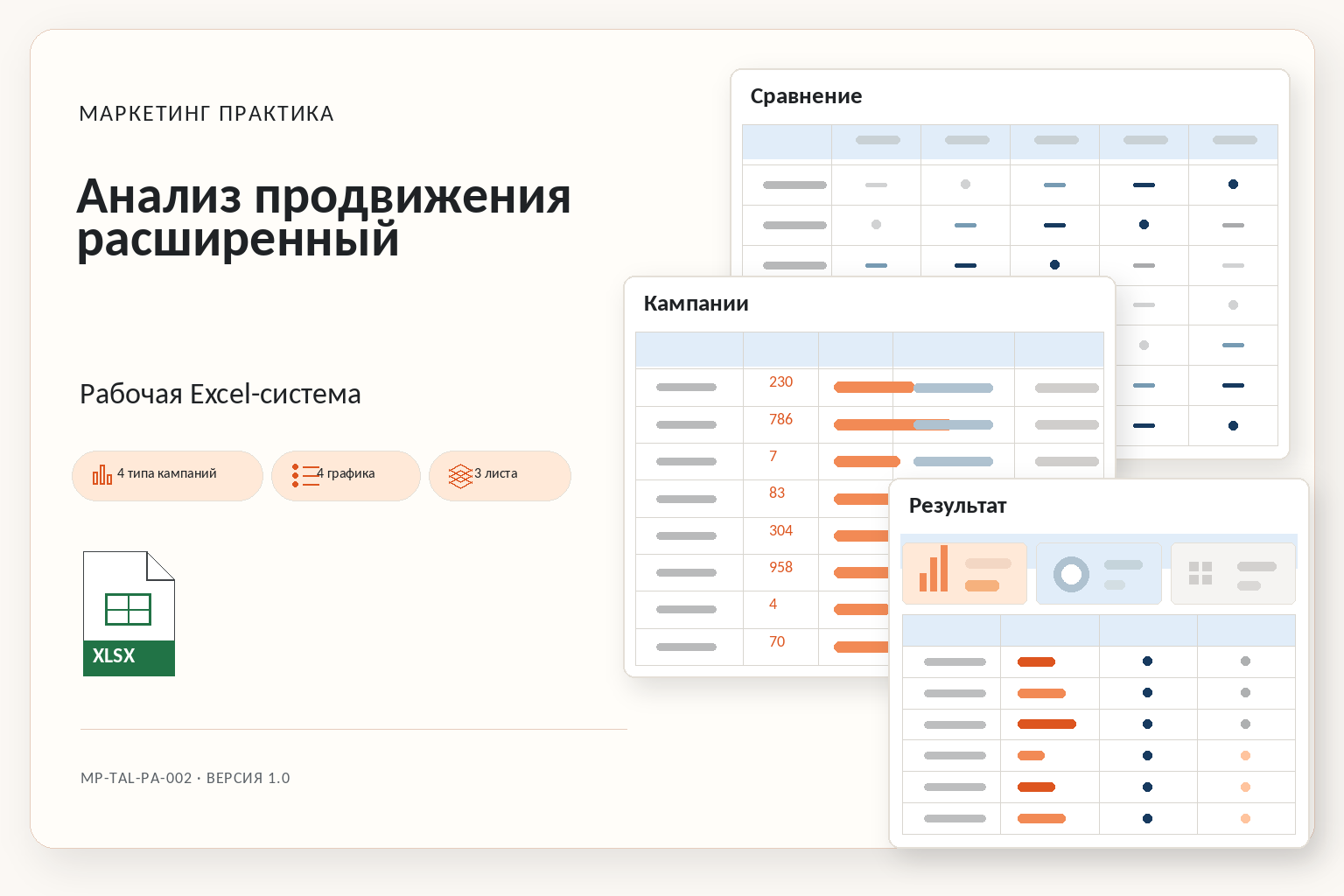Click the '3 листа' badge
The image size is (1344, 896).
coord(500,476)
